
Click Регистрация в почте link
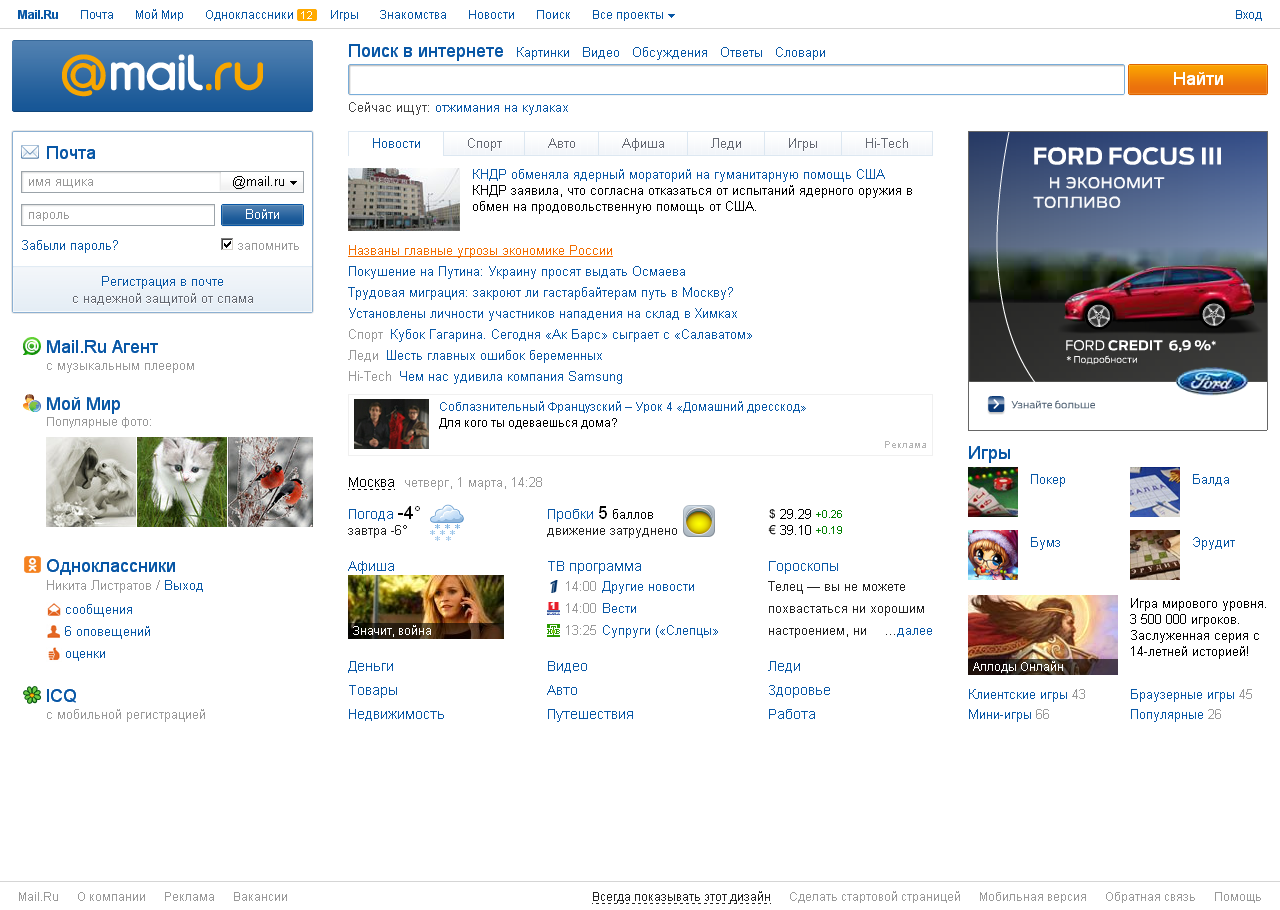[x=162, y=281]
